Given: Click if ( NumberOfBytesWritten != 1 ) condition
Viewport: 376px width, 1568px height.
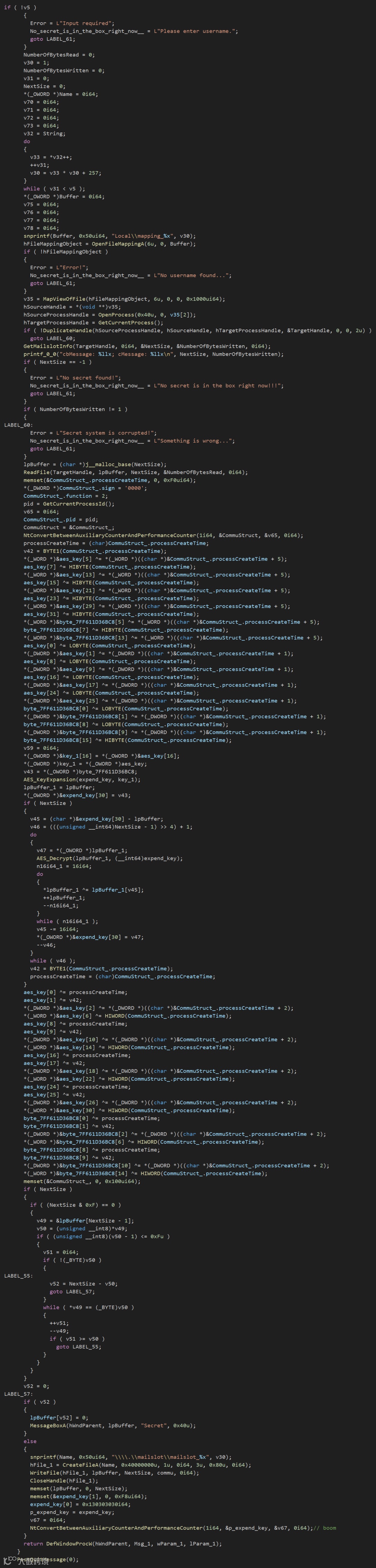Looking at the screenshot, I should point(75,410).
